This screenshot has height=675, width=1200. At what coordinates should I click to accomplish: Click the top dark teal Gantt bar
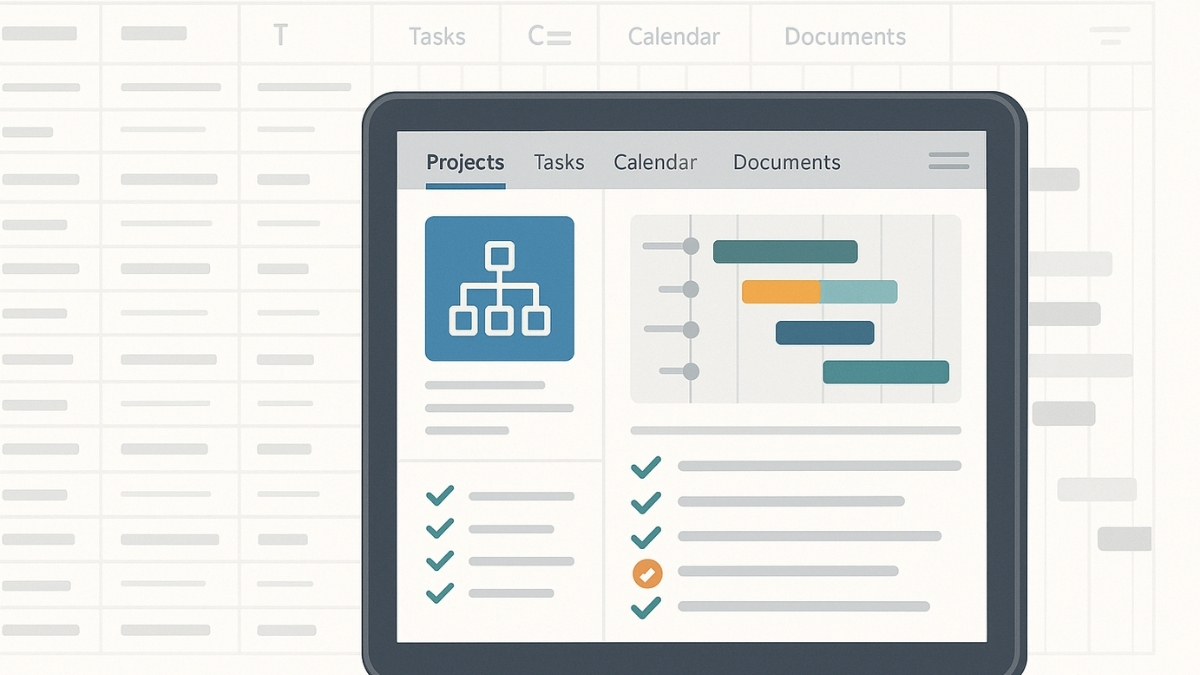coord(784,251)
